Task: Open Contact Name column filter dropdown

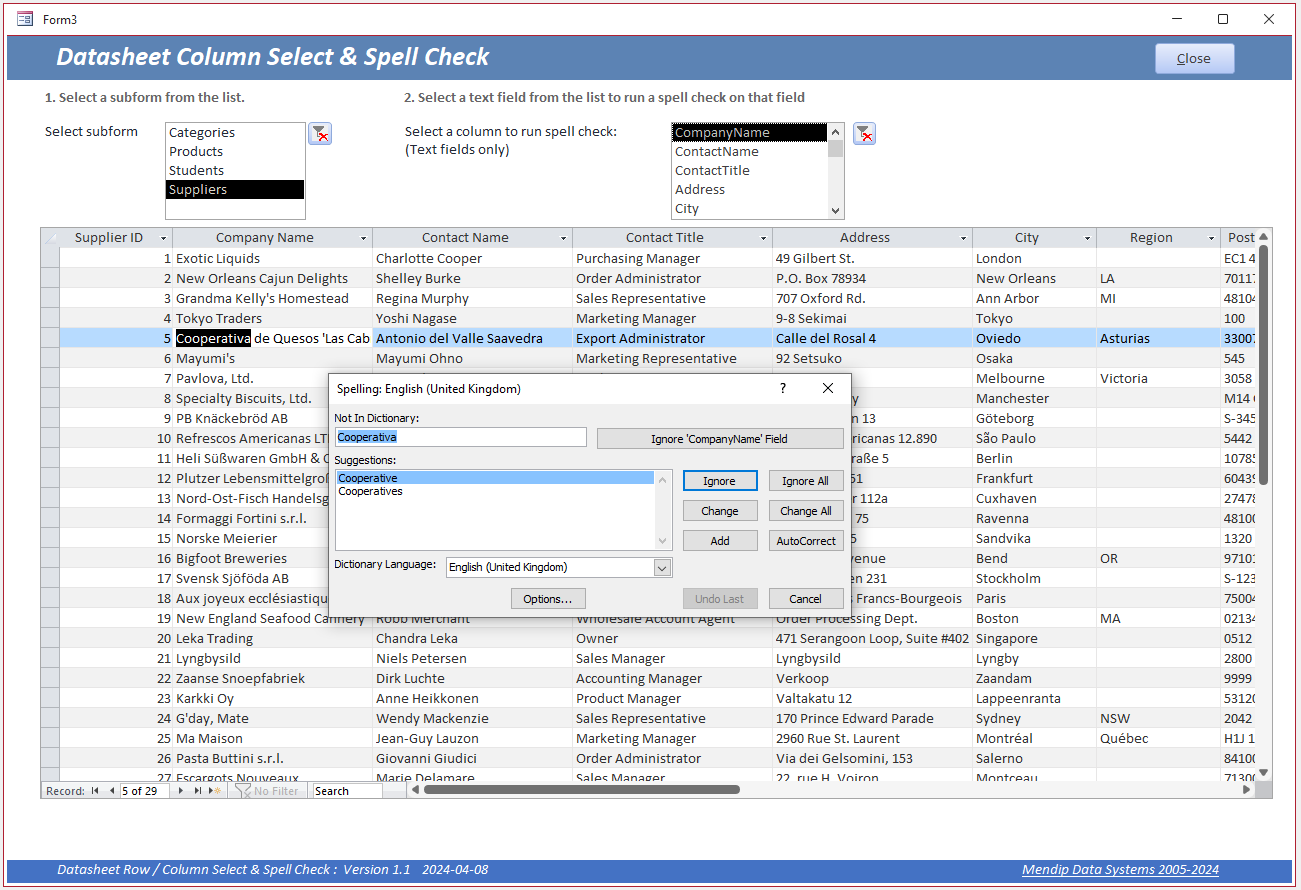Action: pos(564,238)
